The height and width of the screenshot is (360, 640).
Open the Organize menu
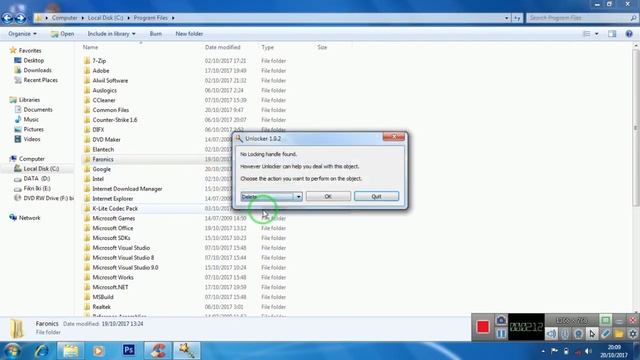[22, 34]
